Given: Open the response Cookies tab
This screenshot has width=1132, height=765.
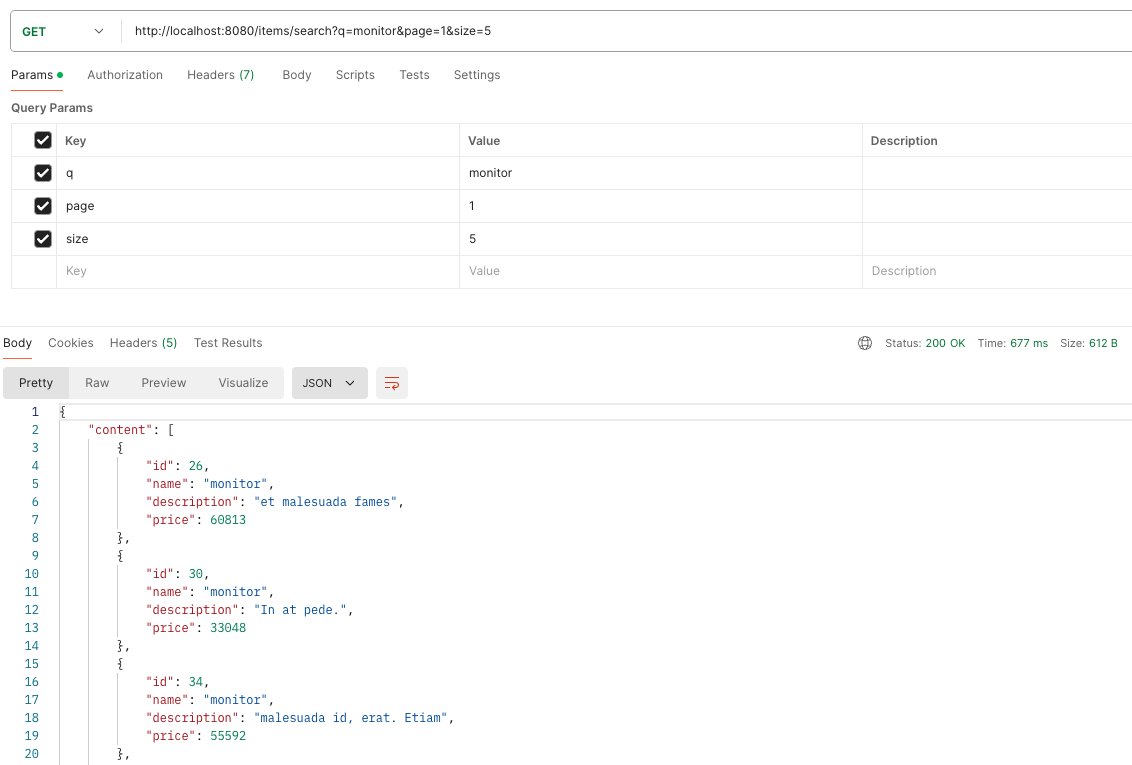Looking at the screenshot, I should tap(71, 343).
